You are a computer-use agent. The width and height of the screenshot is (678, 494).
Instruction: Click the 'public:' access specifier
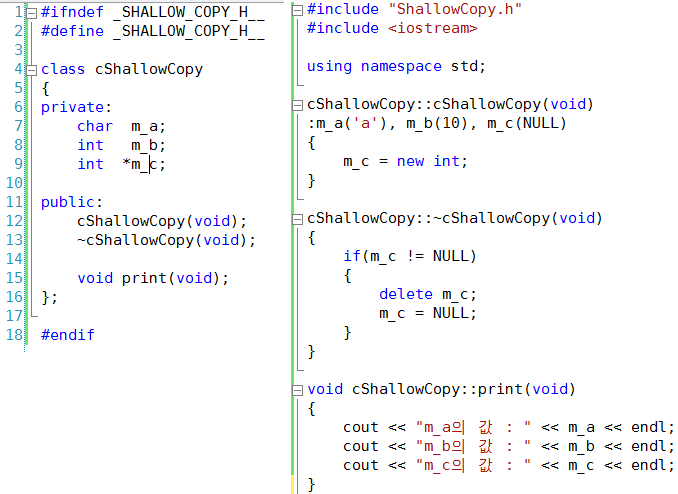(72, 202)
